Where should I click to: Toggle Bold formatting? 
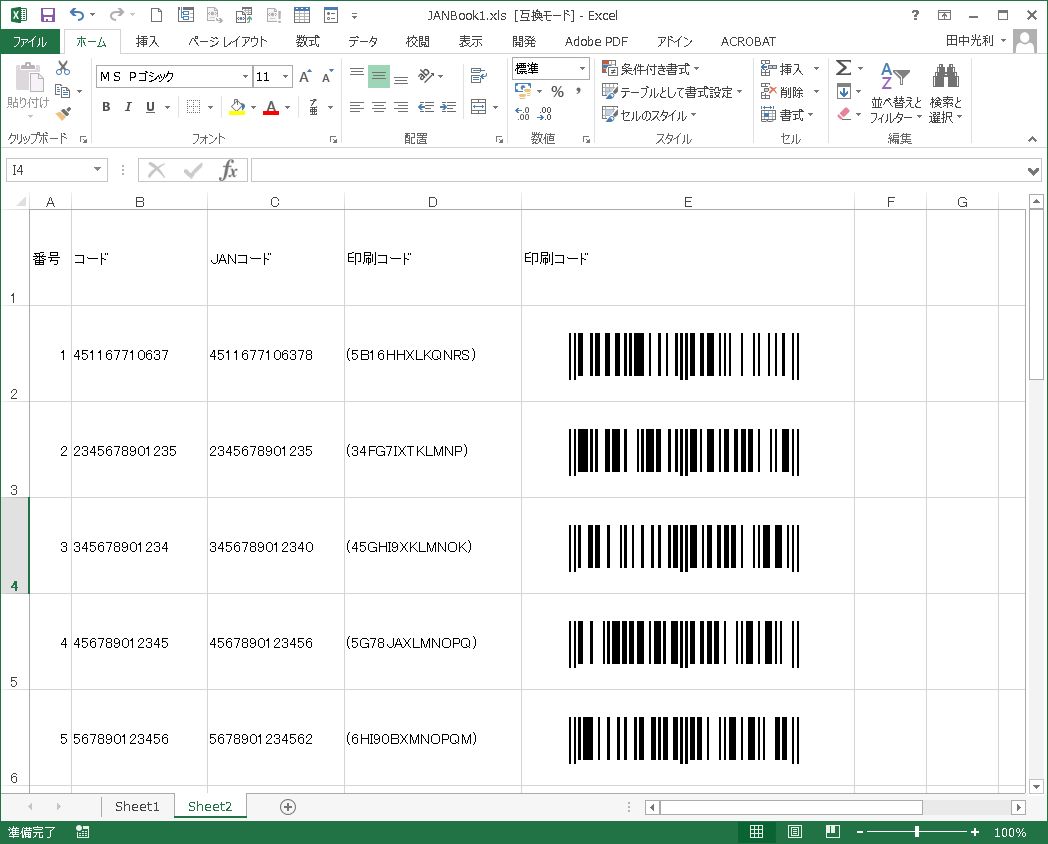(106, 107)
